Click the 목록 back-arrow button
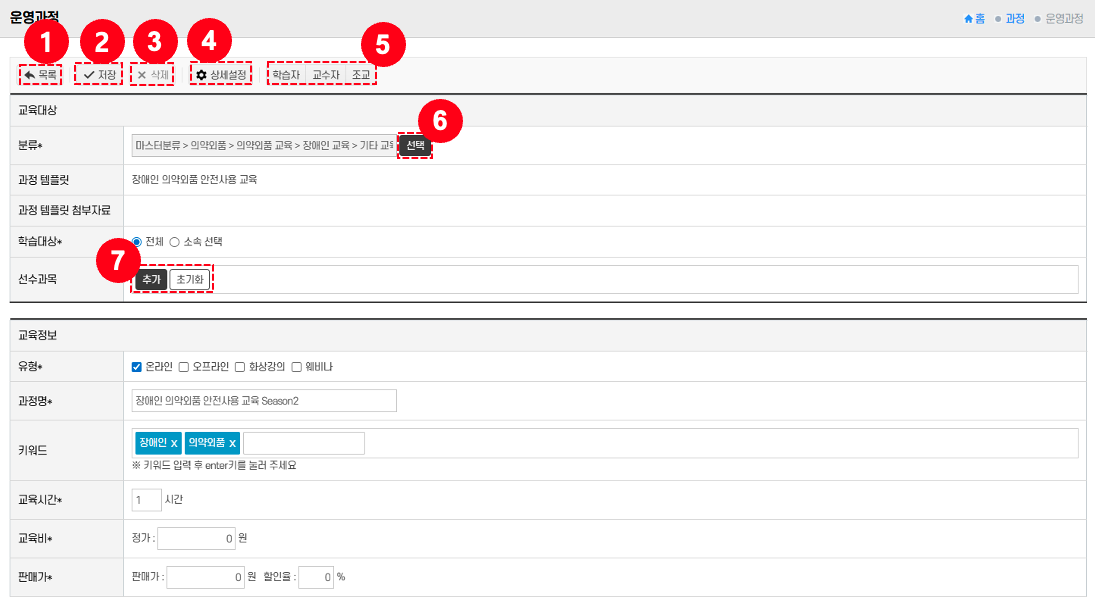 (x=40, y=75)
